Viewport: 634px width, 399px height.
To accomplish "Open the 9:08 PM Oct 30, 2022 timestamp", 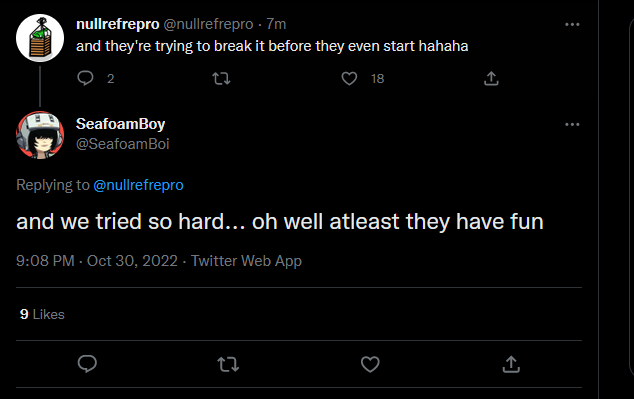I will [97, 261].
